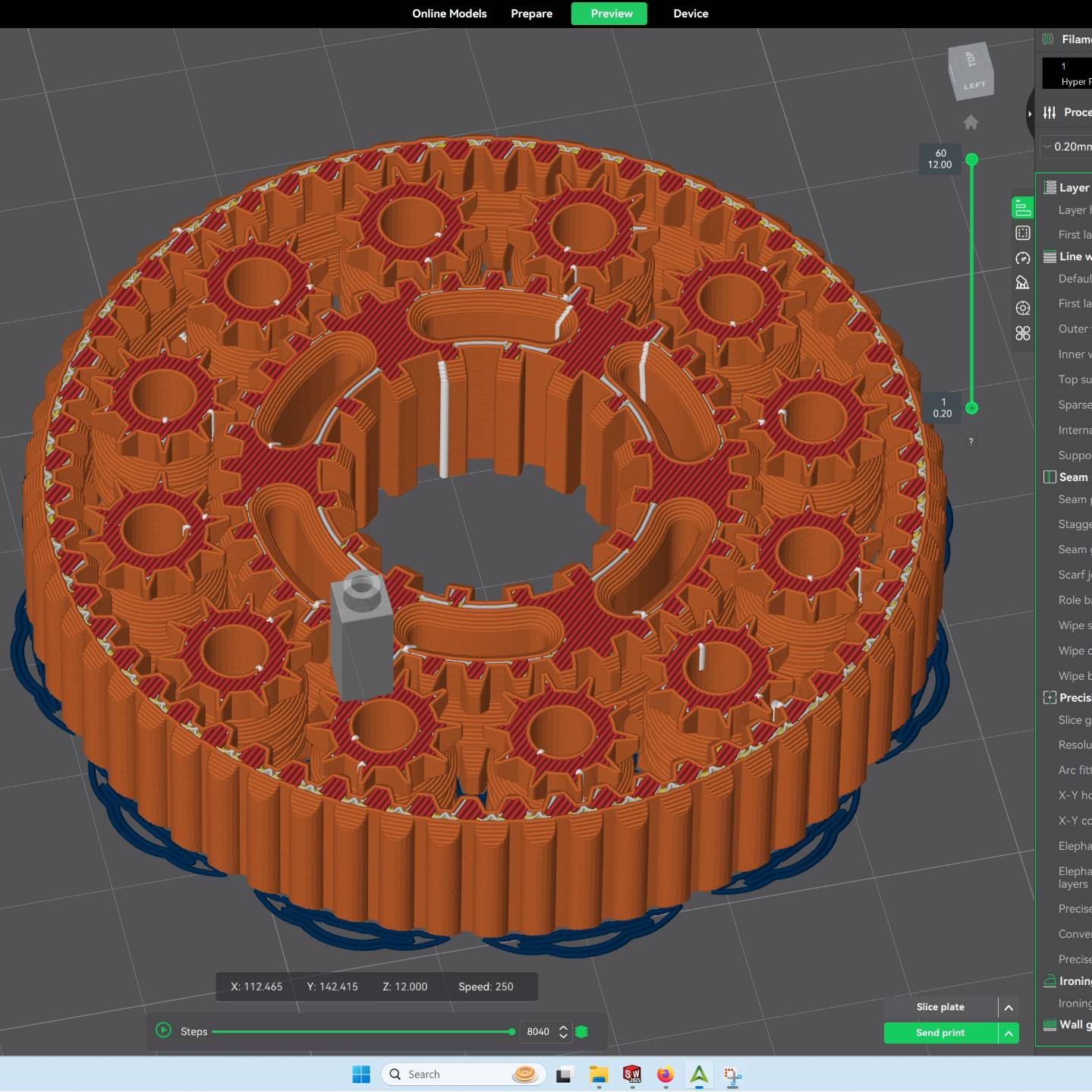The width and height of the screenshot is (1092, 1092).
Task: Expand the Send print options arrow
Action: click(1009, 1033)
